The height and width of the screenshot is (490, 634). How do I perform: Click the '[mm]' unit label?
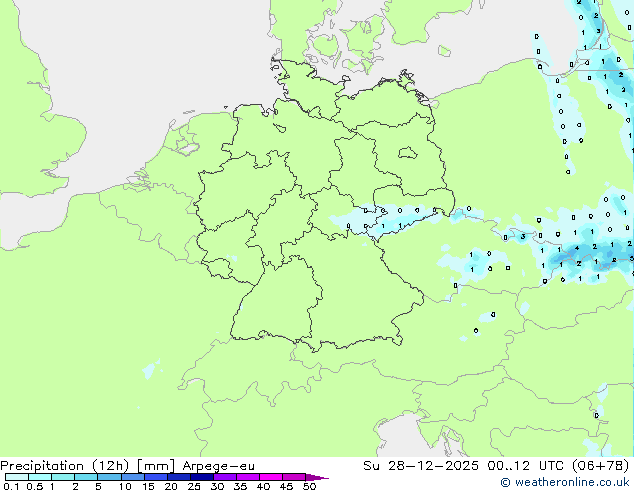click(156, 466)
